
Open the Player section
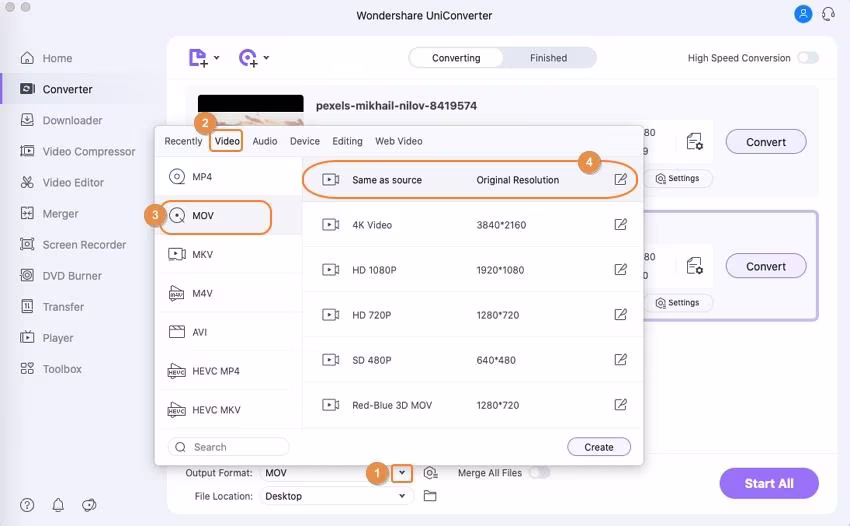pos(47,338)
